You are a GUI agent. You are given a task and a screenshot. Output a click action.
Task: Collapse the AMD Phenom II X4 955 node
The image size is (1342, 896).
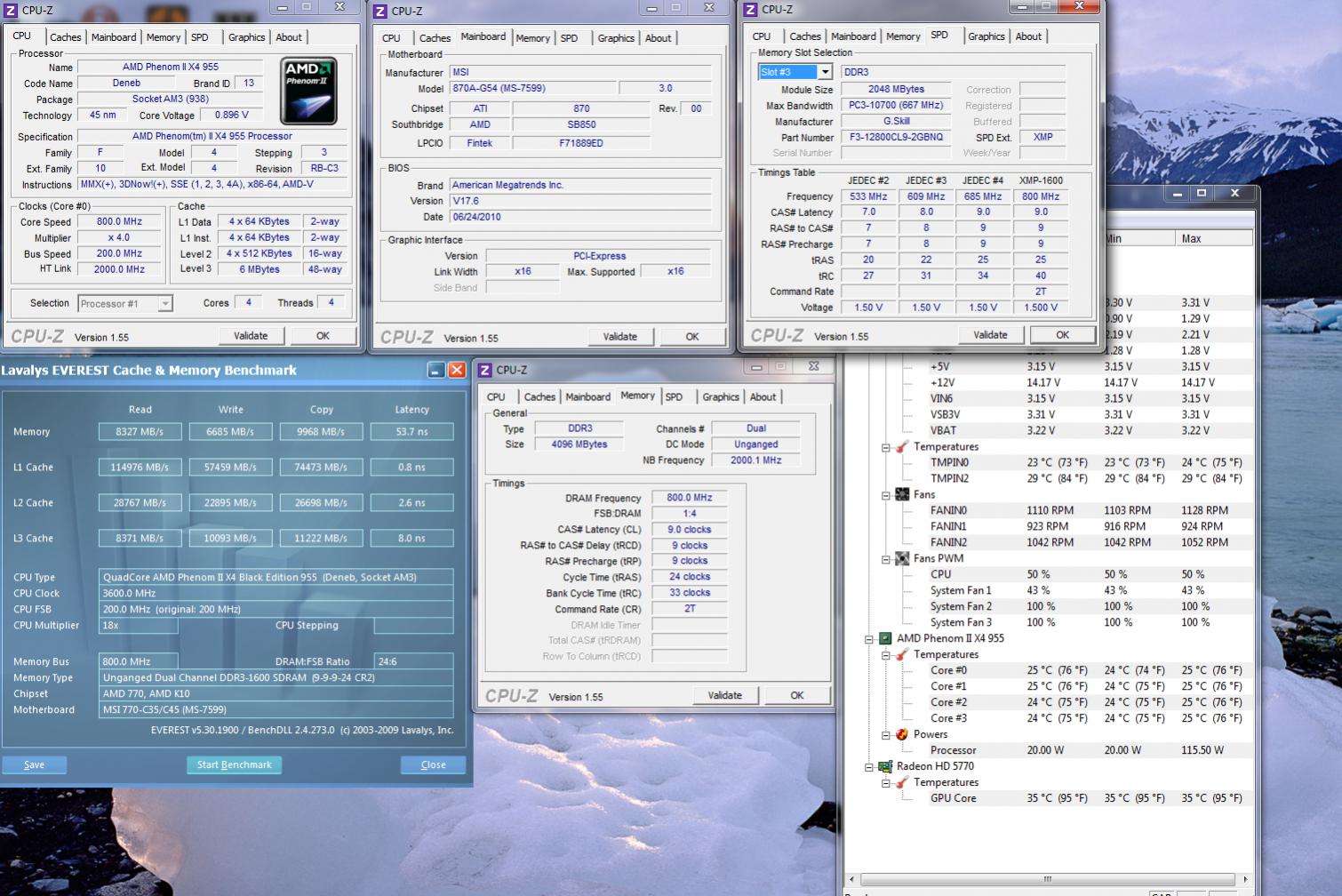click(870, 639)
